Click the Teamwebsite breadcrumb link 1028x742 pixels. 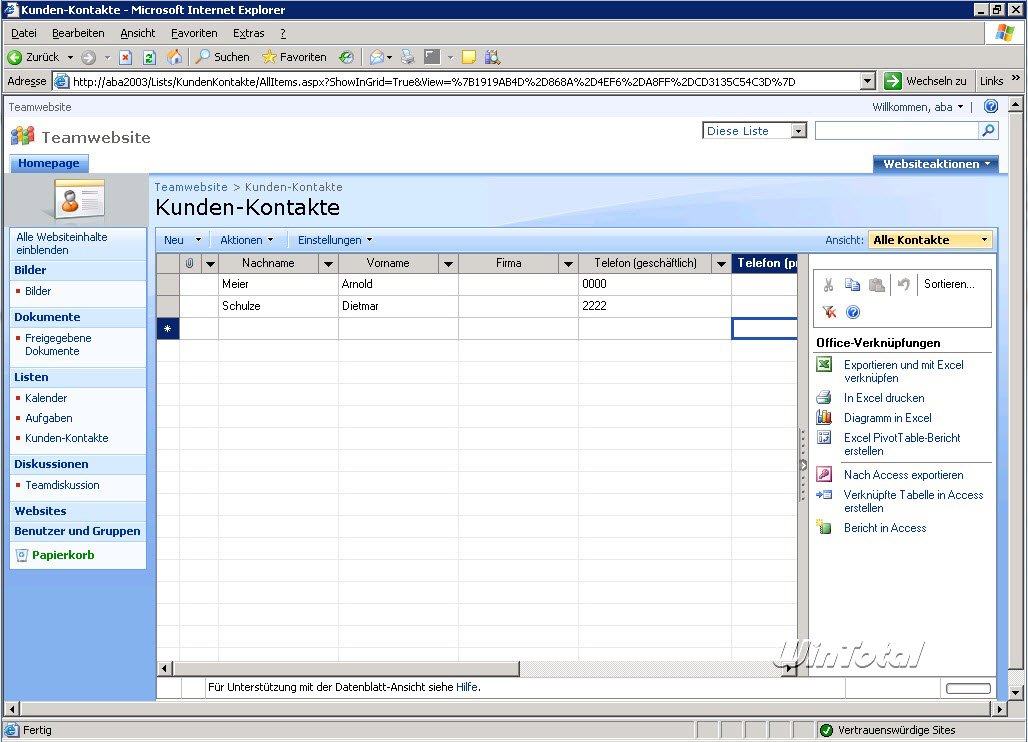pyautogui.click(x=191, y=187)
